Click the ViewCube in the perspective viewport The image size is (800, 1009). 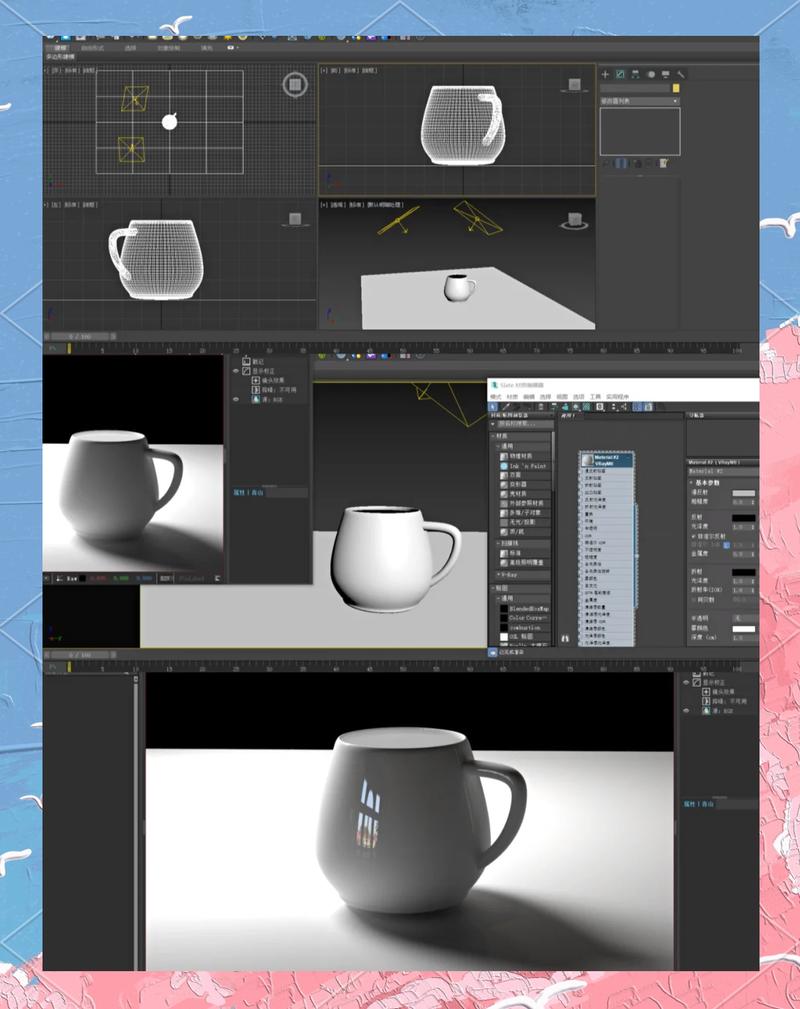[x=575, y=221]
